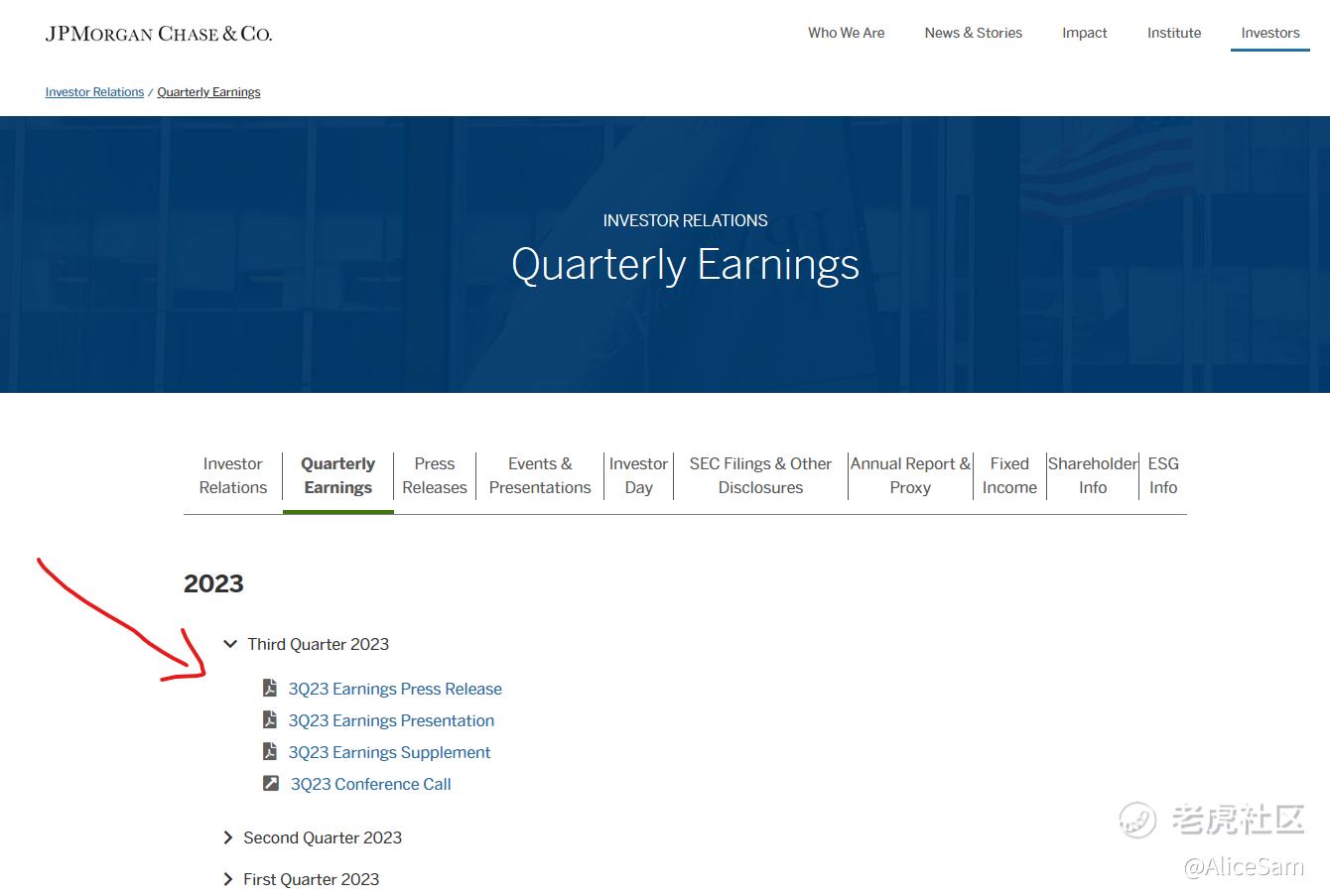
Task: Open the 3Q23 Earnings Presentation link
Action: pos(391,720)
